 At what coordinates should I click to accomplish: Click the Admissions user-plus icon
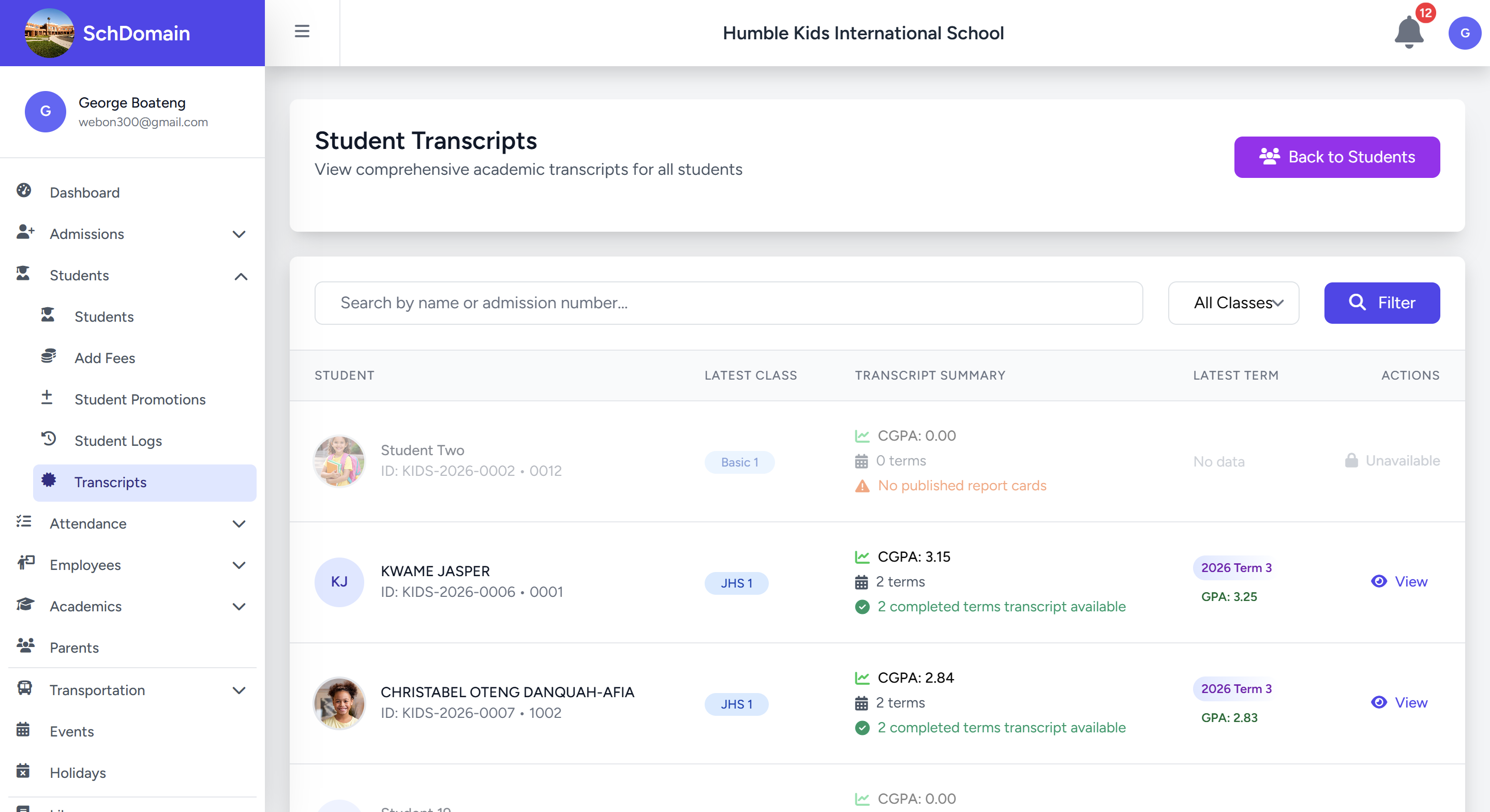pos(25,233)
